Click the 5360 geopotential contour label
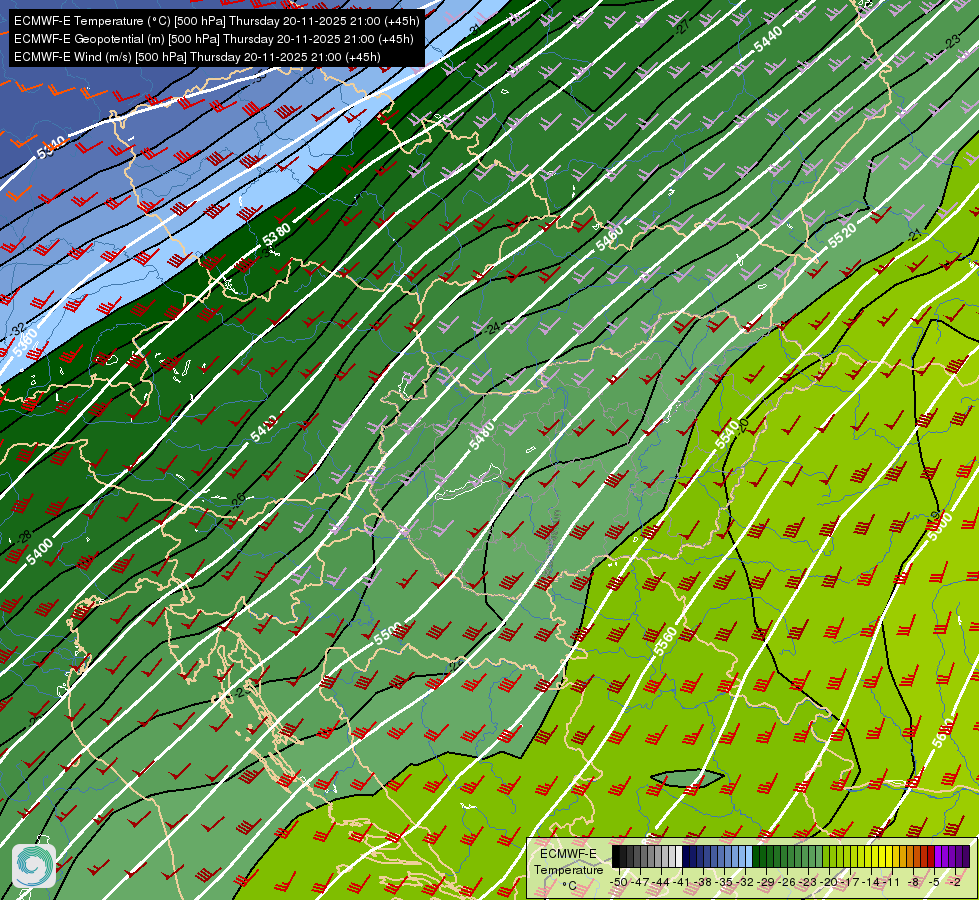Viewport: 979px width, 900px height. coord(26,343)
